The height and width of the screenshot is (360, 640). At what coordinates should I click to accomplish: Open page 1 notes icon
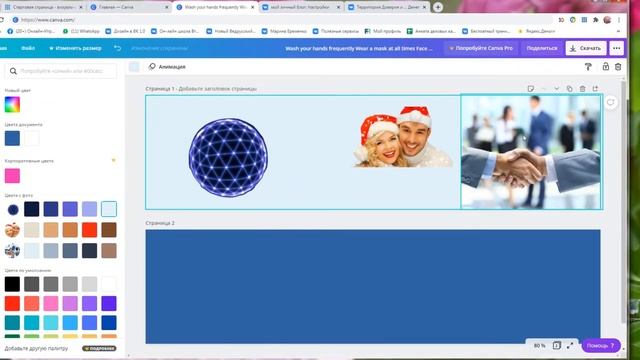[531, 89]
